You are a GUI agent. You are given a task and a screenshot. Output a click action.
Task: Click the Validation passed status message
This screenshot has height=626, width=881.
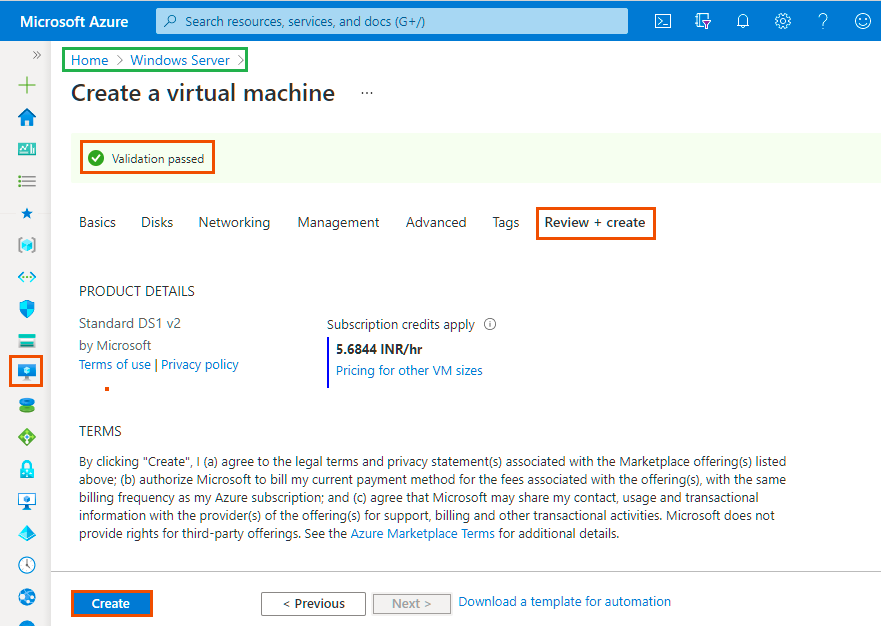pyautogui.click(x=147, y=158)
